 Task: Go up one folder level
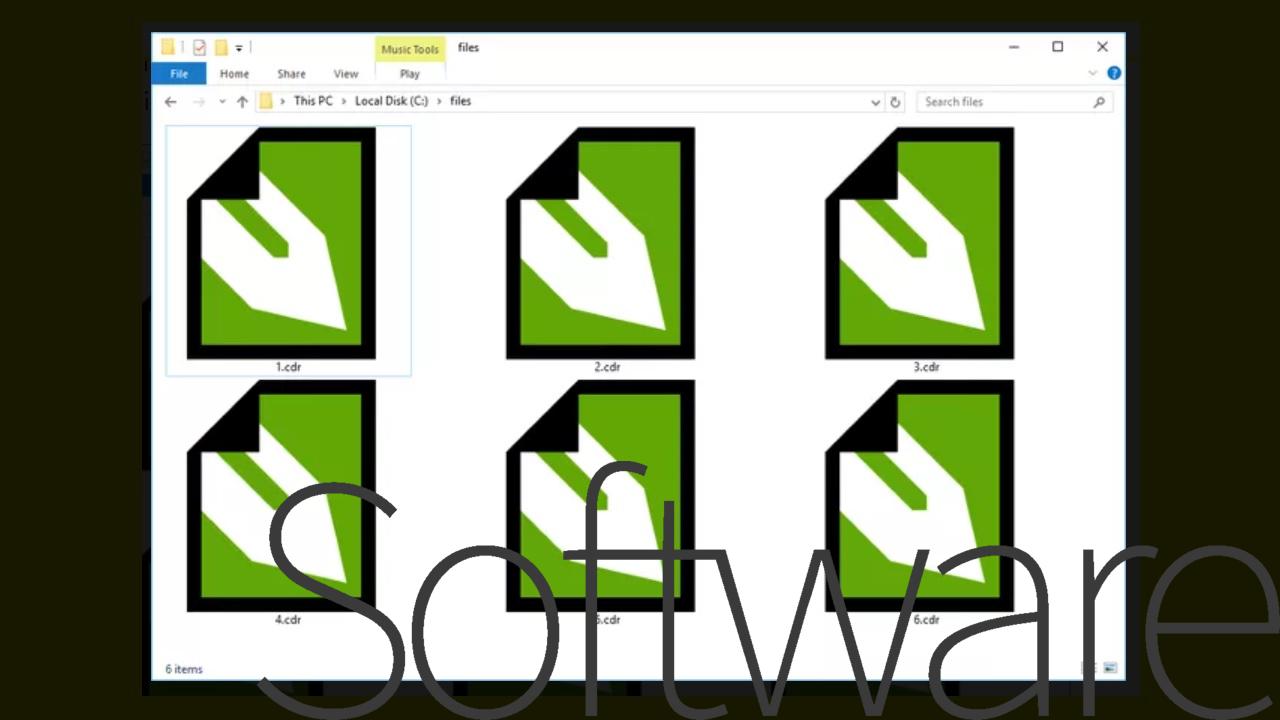click(242, 102)
